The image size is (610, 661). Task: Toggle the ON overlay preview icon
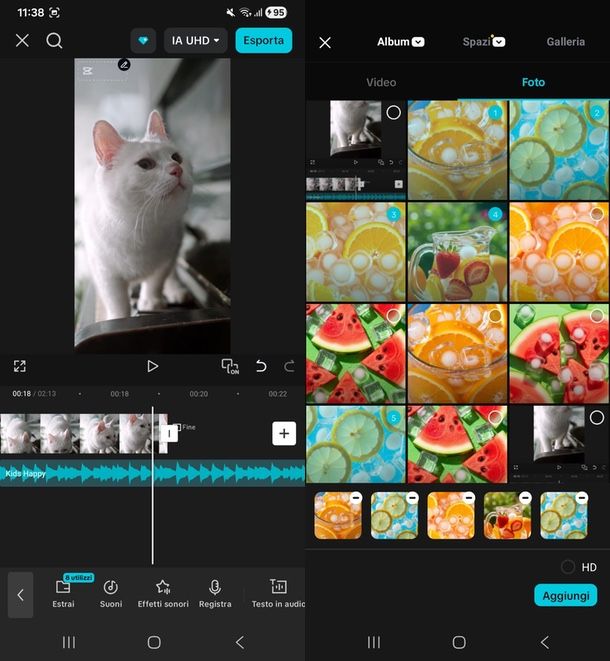point(230,366)
